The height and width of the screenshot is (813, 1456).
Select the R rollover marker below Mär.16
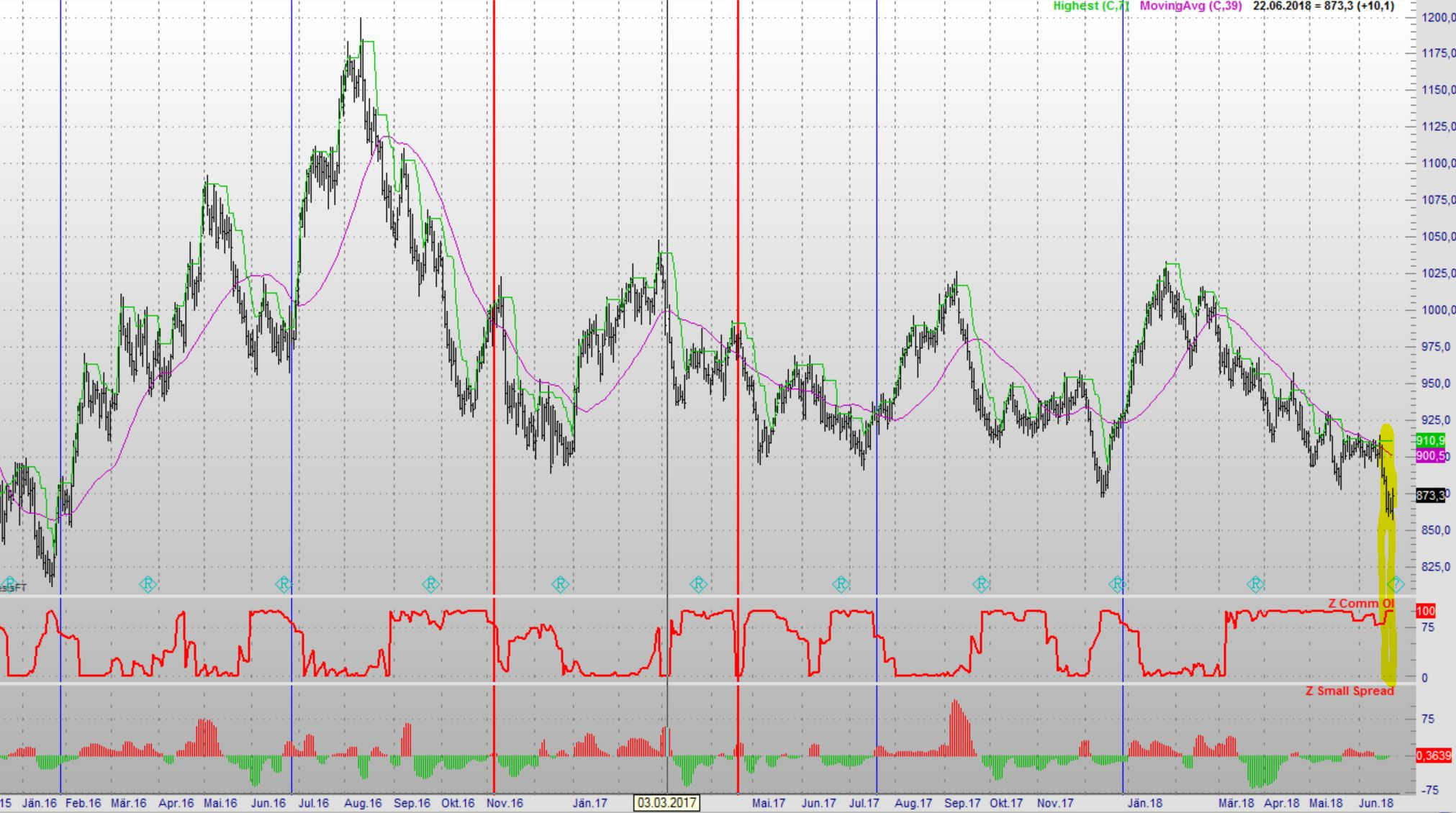coord(148,585)
